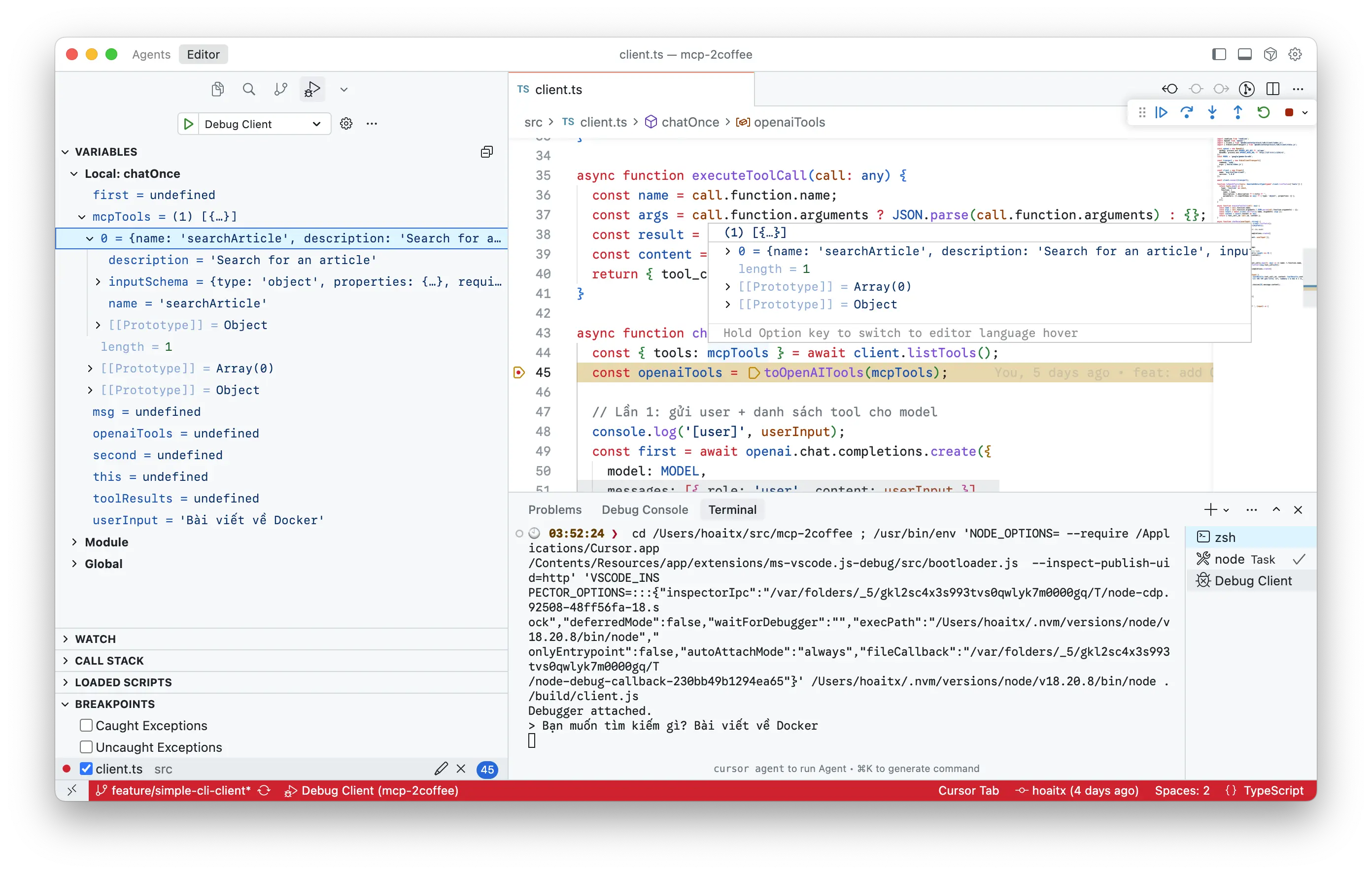Screen dimensions: 1372x874
Task: Click the debug Continue button
Action: click(1161, 112)
